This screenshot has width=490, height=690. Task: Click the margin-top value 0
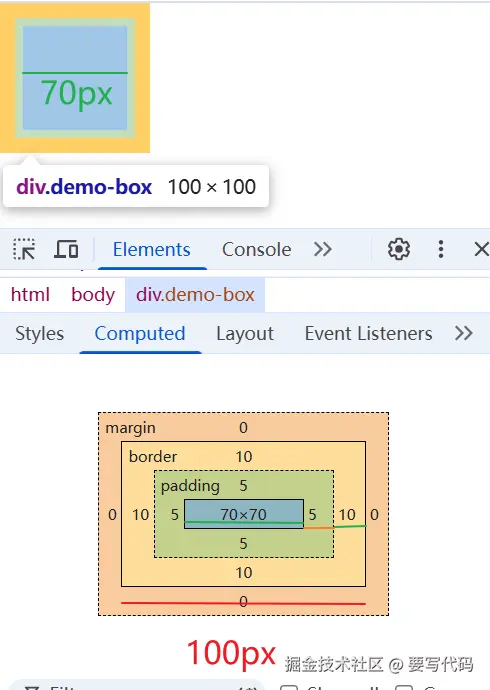(243, 427)
